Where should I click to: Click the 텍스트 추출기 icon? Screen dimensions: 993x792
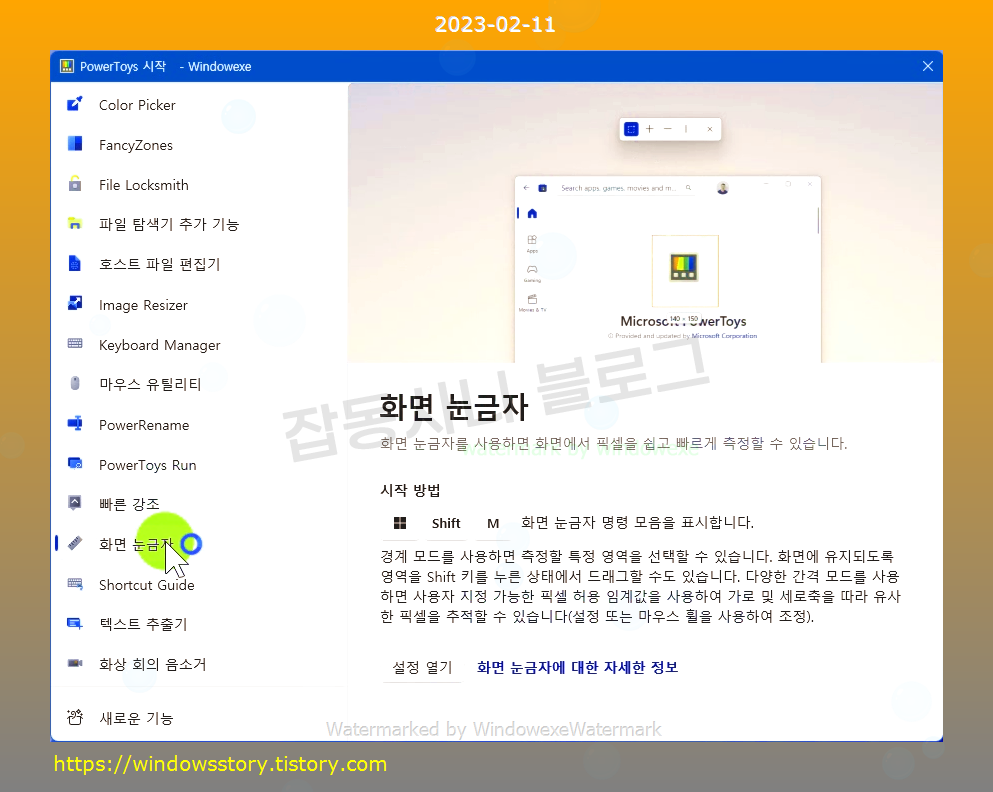coord(75,624)
